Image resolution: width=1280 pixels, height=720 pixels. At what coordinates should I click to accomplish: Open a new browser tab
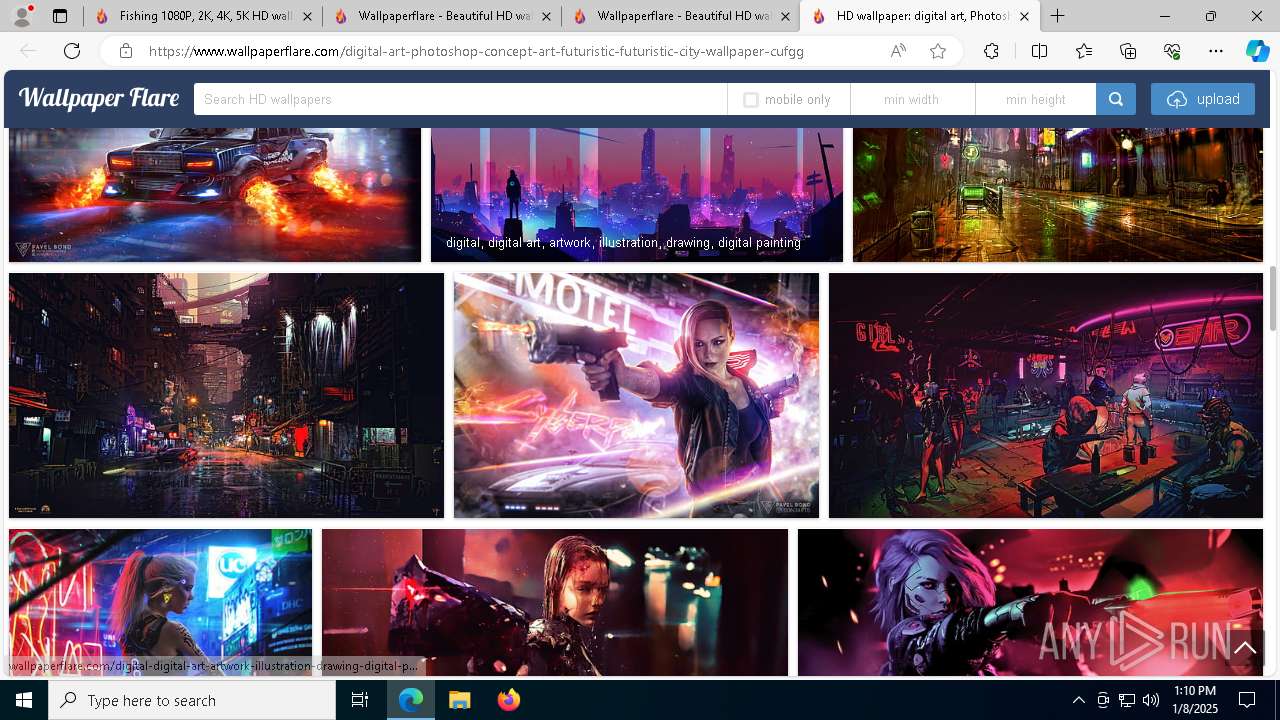[1057, 16]
